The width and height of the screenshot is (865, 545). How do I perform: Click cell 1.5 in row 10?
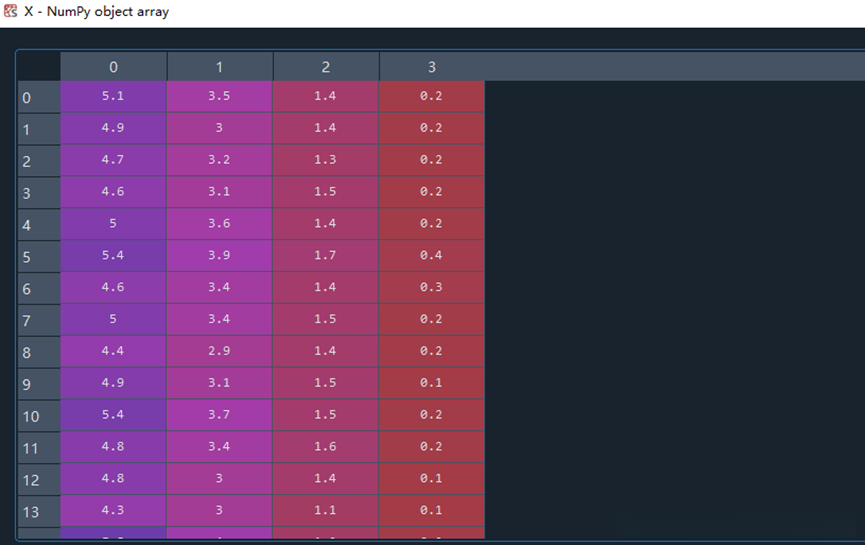[x=325, y=415]
